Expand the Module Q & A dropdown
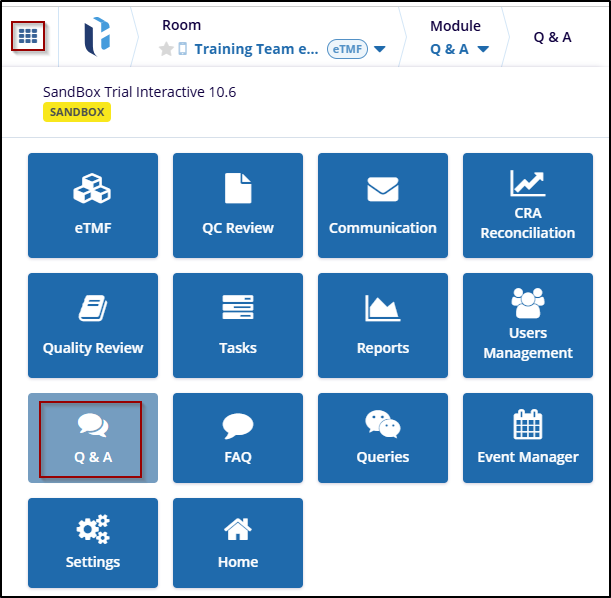611x598 pixels. pos(483,49)
